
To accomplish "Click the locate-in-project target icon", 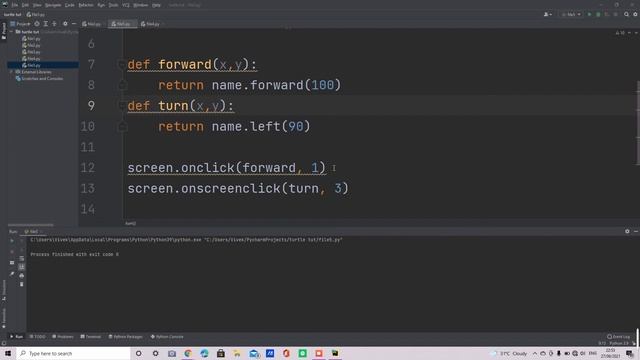I will click(x=37, y=24).
